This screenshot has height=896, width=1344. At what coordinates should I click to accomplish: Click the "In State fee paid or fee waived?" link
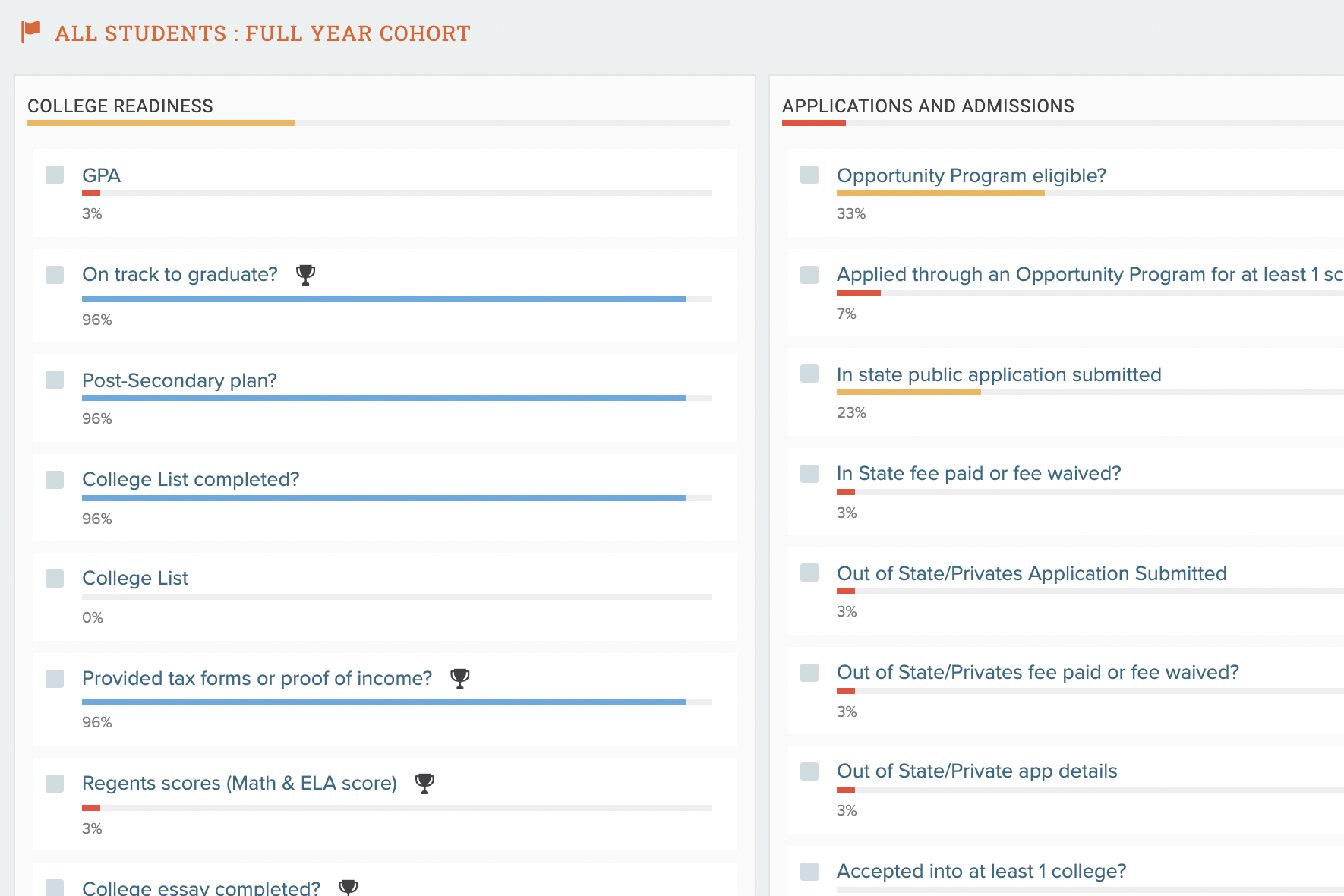tap(978, 473)
